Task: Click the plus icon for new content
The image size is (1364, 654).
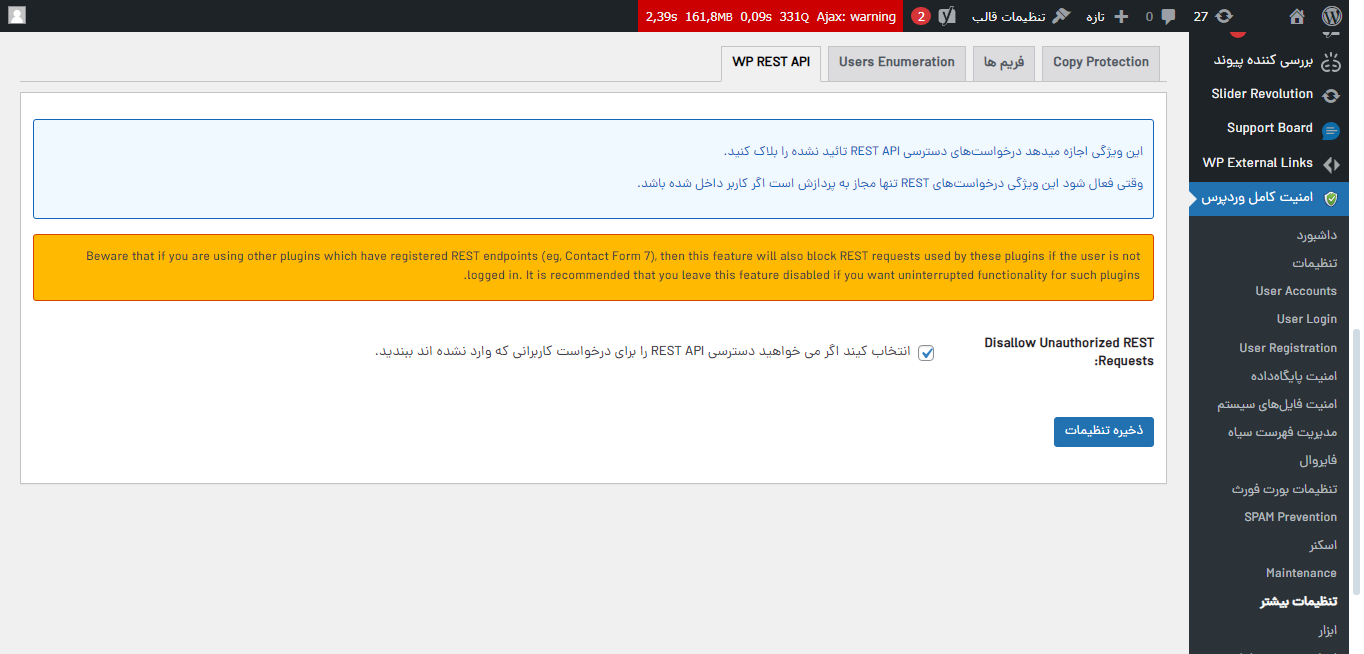Action: 1121,16
